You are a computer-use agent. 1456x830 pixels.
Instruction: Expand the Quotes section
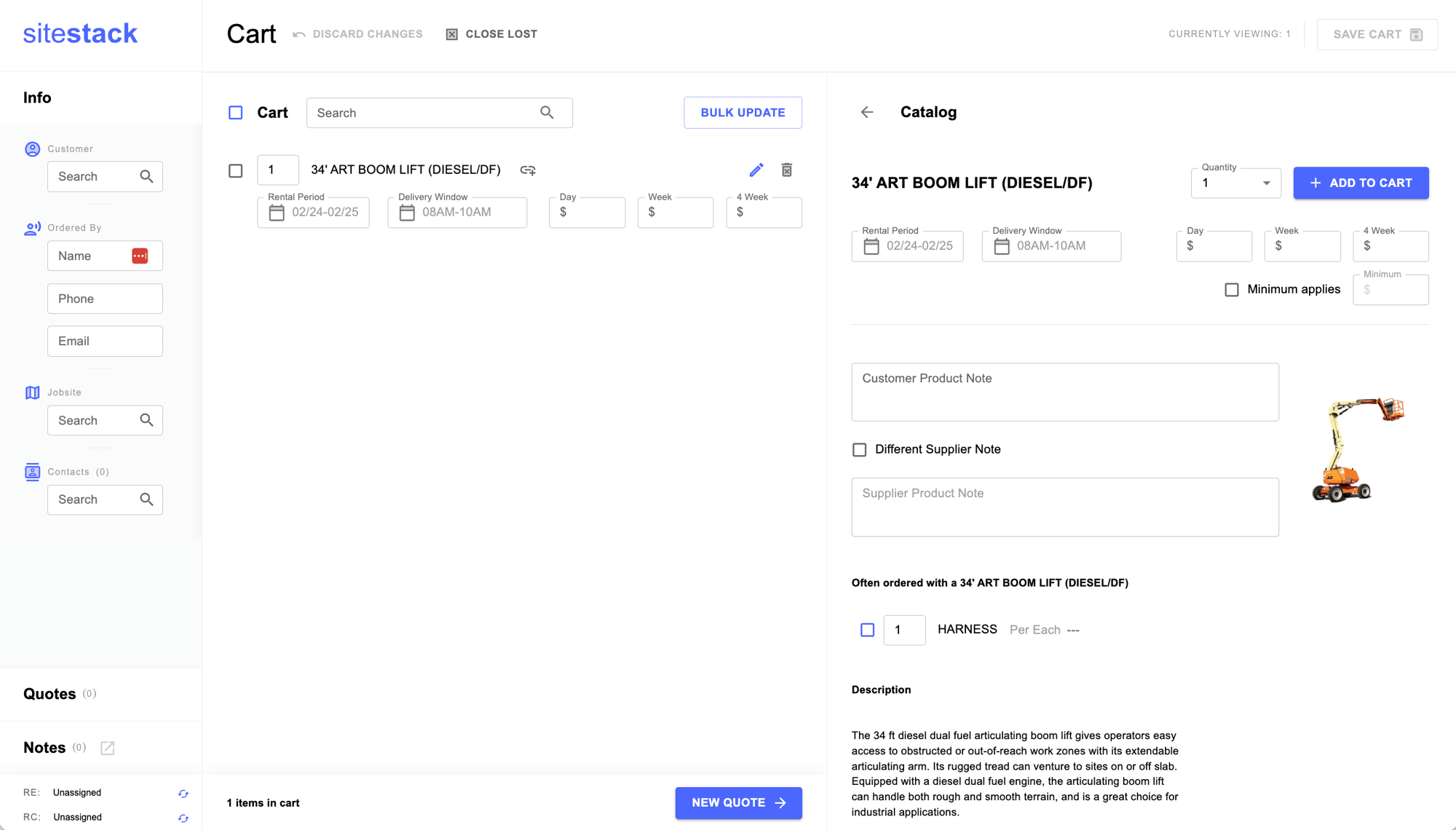click(50, 694)
